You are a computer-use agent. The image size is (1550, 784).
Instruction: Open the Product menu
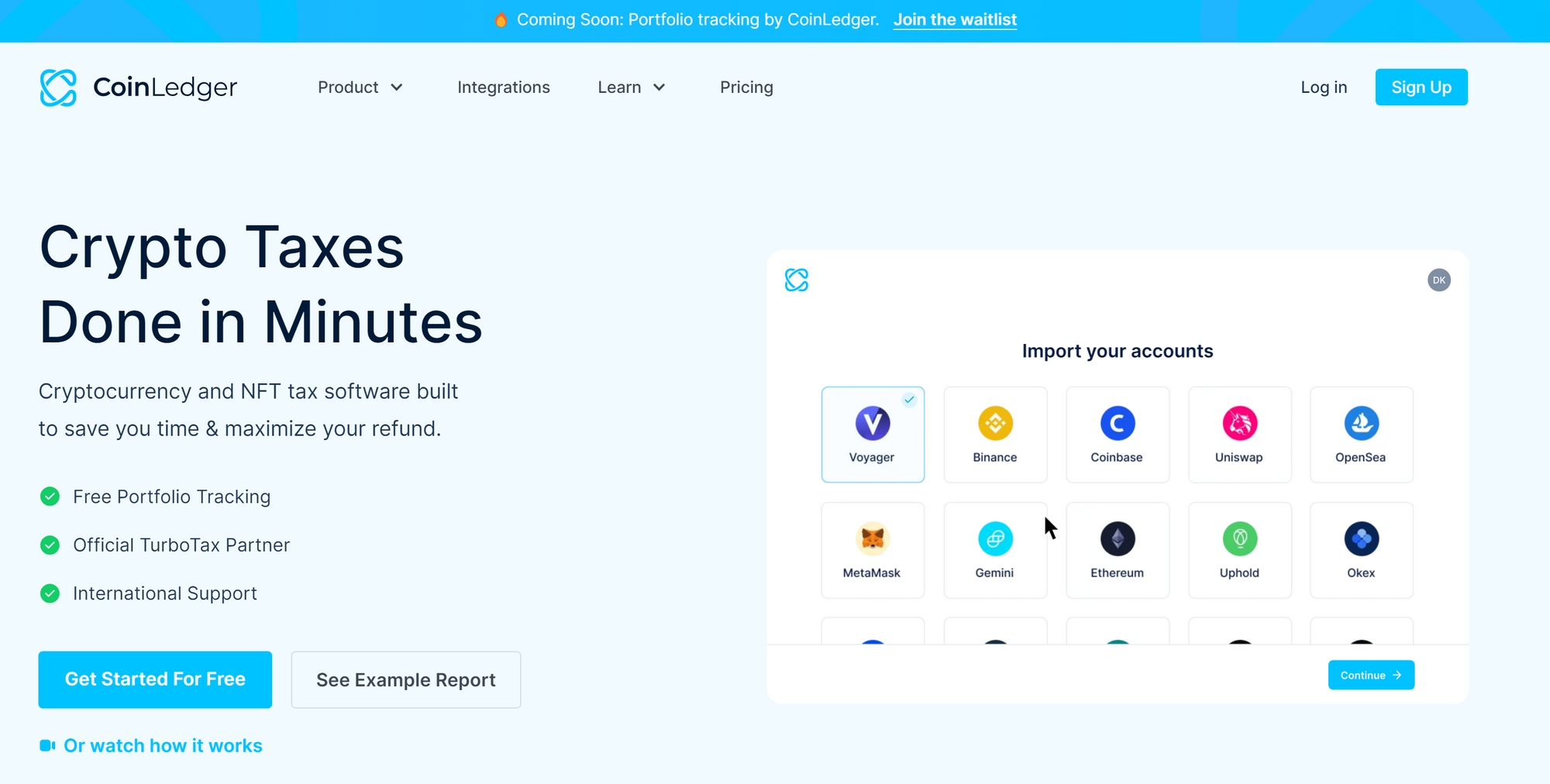point(360,88)
